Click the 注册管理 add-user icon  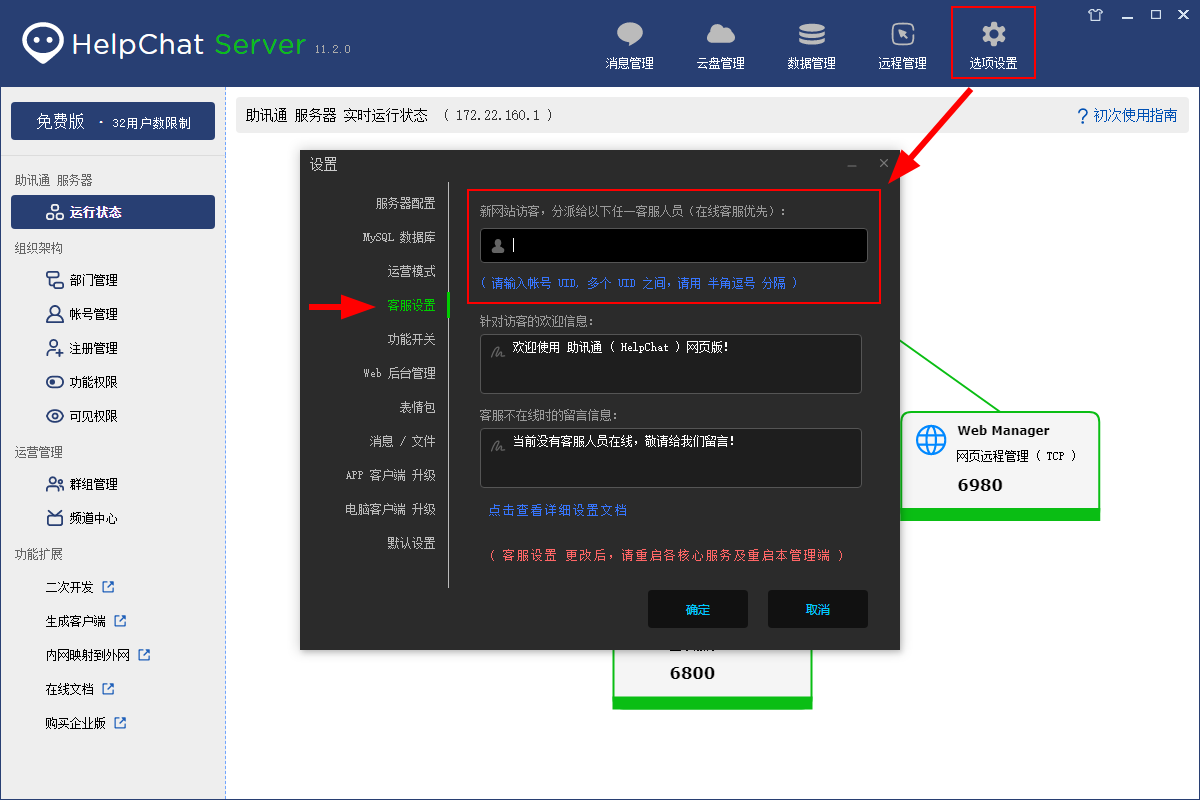pyautogui.click(x=55, y=348)
